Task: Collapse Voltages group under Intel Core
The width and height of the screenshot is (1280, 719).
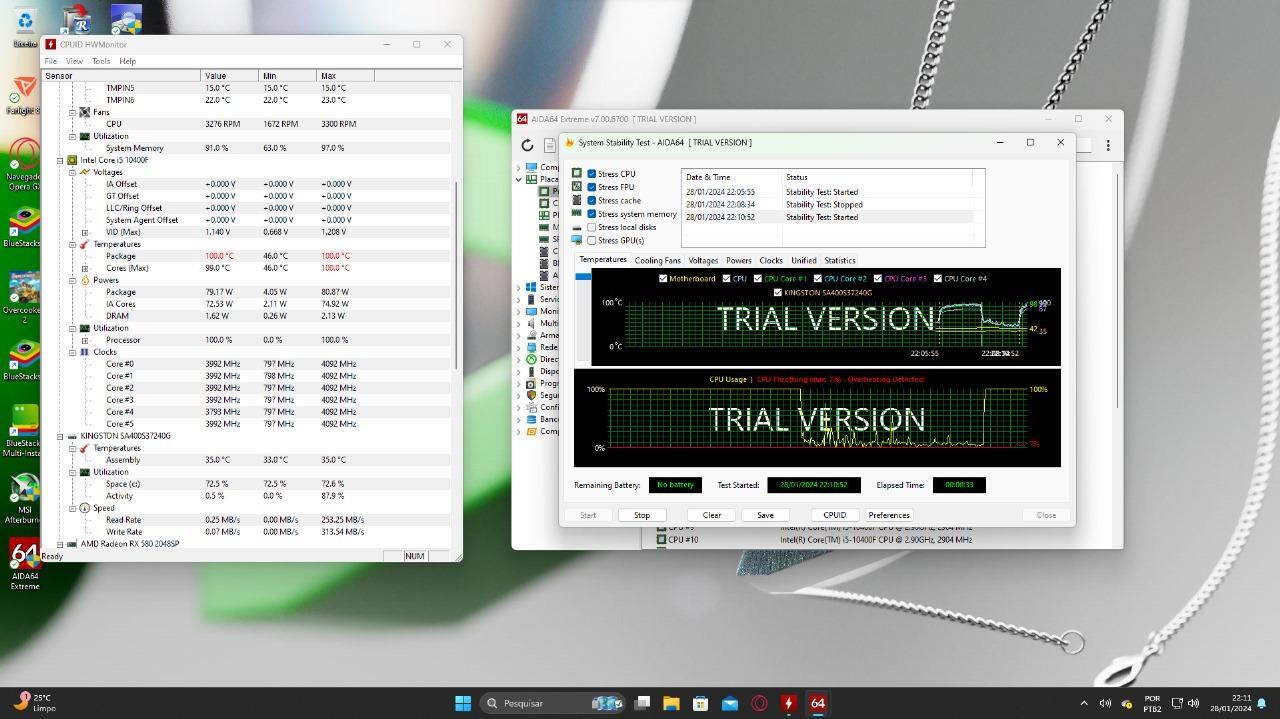Action: [x=72, y=172]
